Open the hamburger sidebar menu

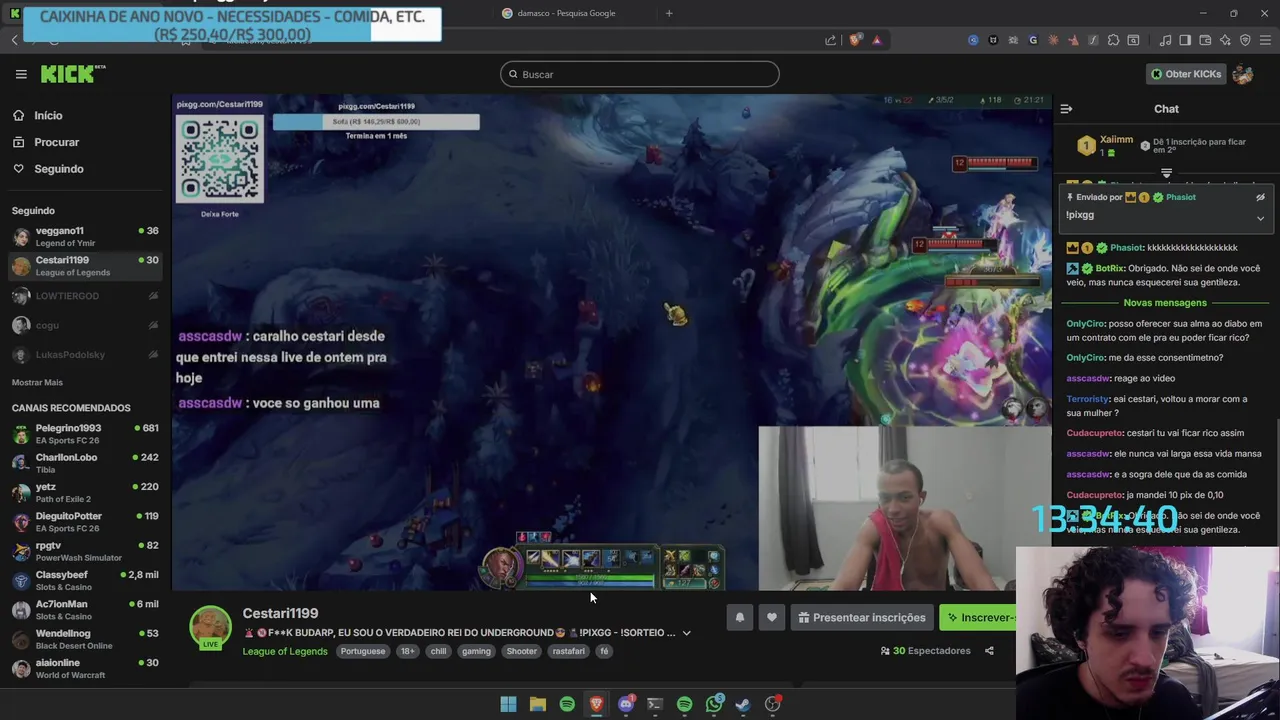coord(21,74)
